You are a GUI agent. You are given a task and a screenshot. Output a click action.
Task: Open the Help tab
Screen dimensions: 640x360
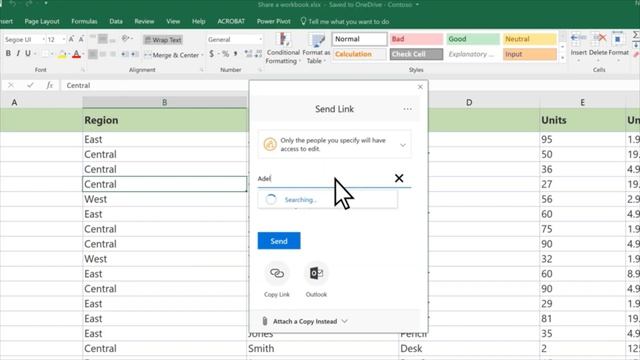pos(198,21)
